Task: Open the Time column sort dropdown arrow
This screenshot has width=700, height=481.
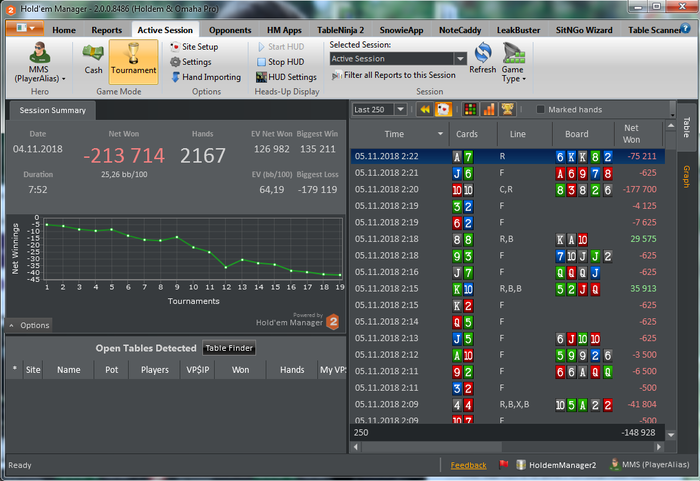Action: (441, 134)
